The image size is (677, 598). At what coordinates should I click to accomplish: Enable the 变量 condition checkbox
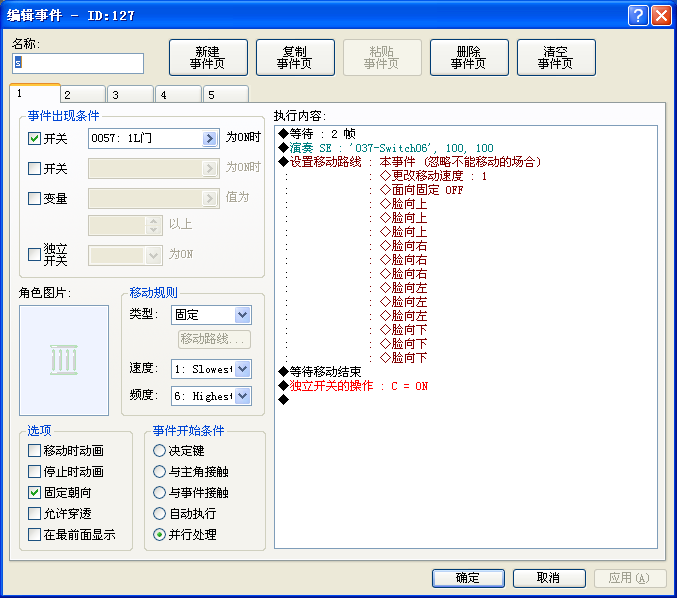pyautogui.click(x=34, y=199)
